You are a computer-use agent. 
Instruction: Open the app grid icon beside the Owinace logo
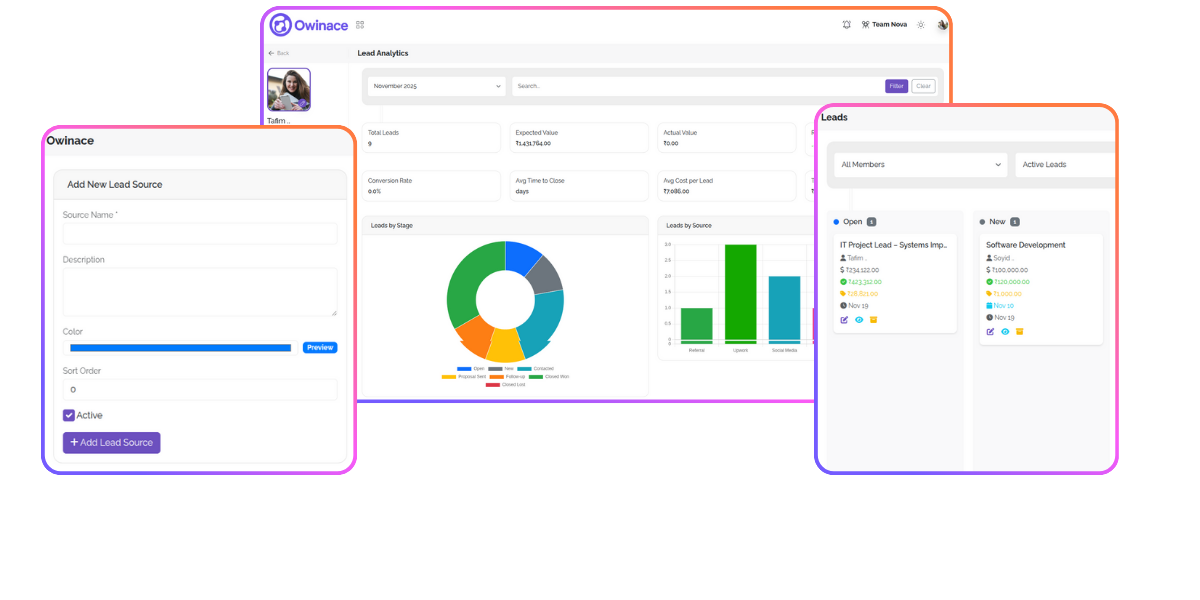point(360,25)
